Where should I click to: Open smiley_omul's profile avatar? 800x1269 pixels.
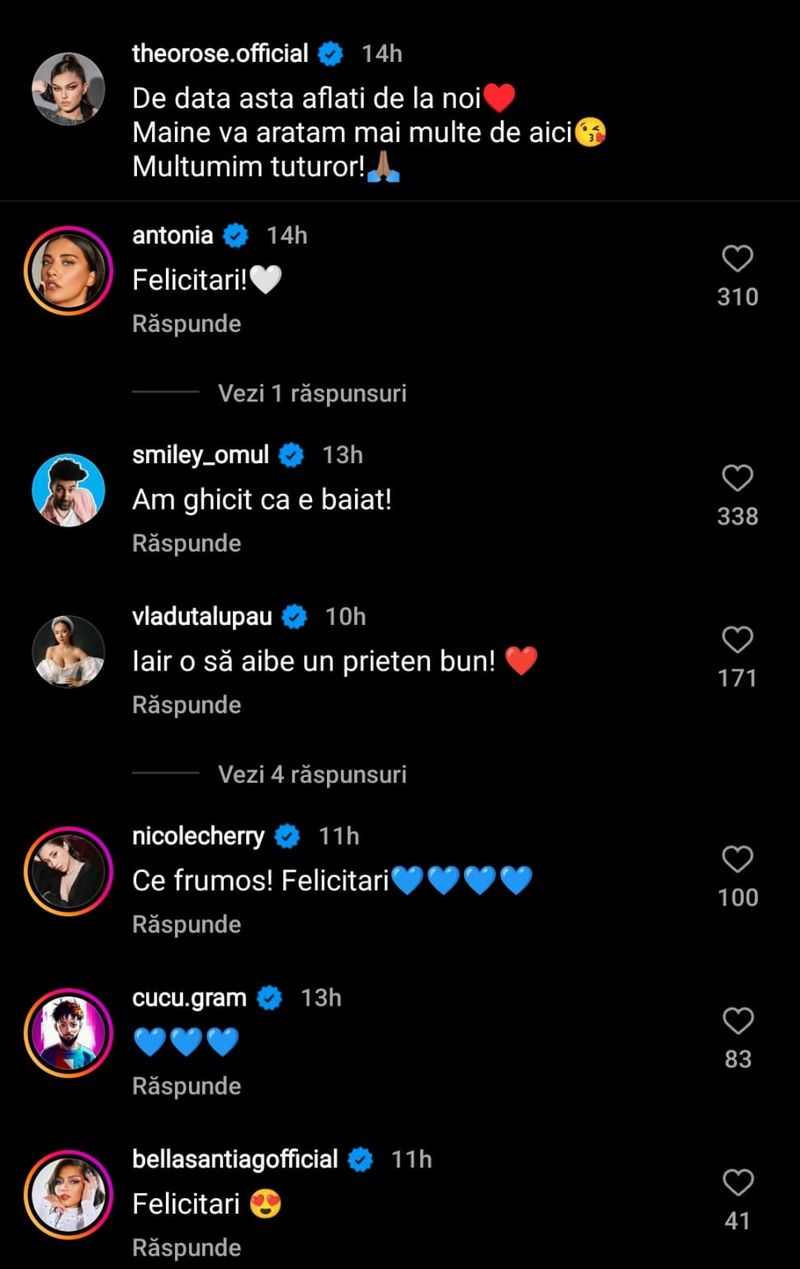pos(68,490)
